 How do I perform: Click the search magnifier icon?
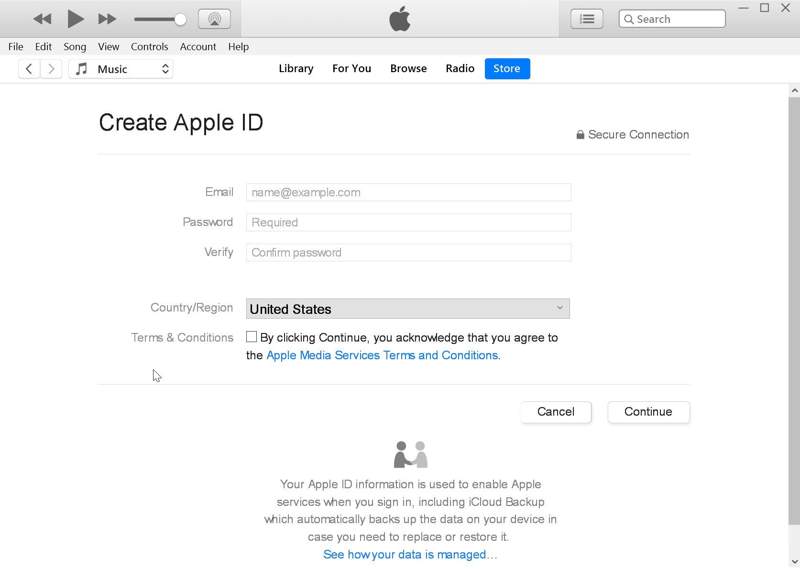click(x=629, y=19)
